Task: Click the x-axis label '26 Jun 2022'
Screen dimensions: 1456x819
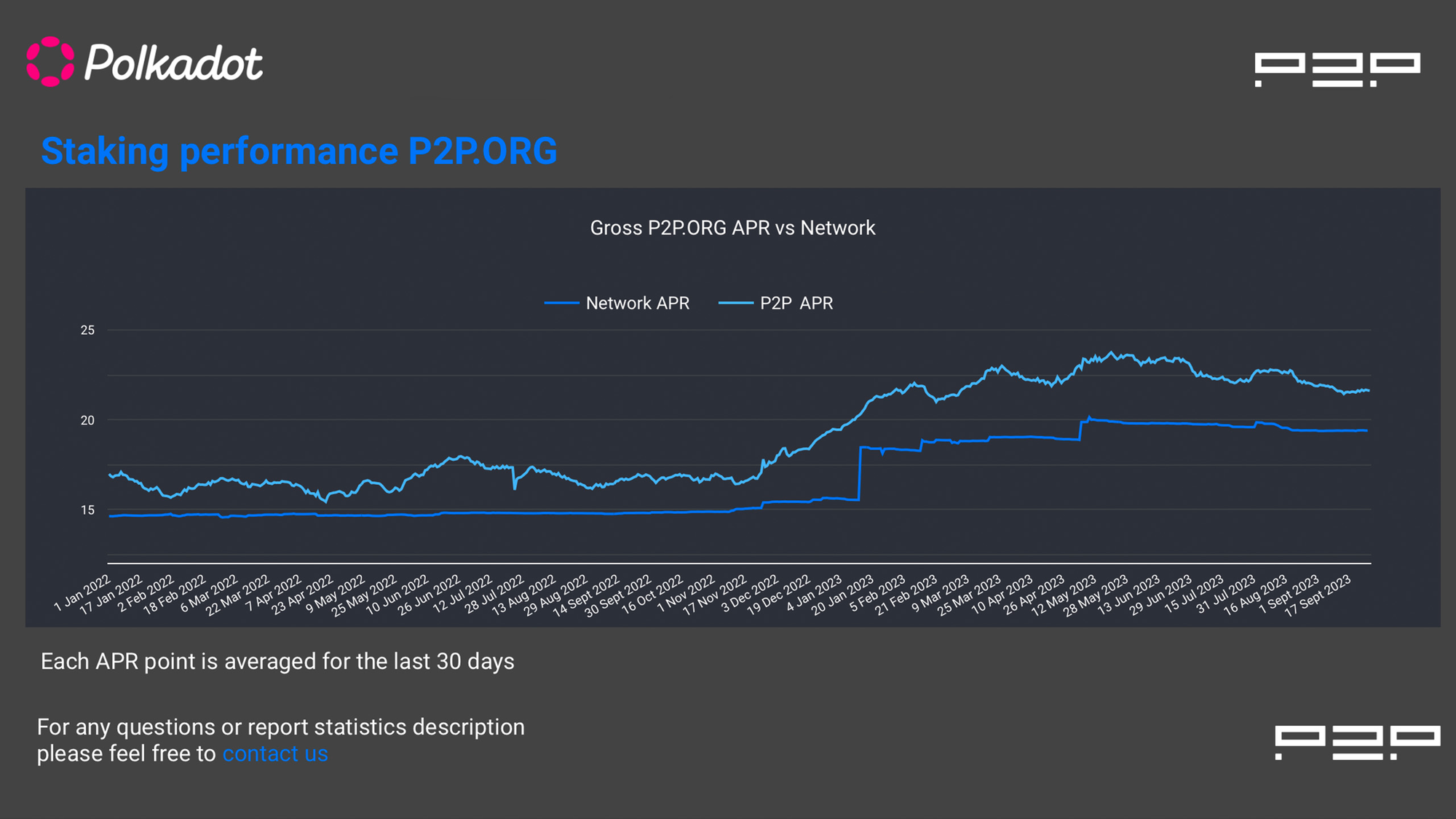Action: 430,595
